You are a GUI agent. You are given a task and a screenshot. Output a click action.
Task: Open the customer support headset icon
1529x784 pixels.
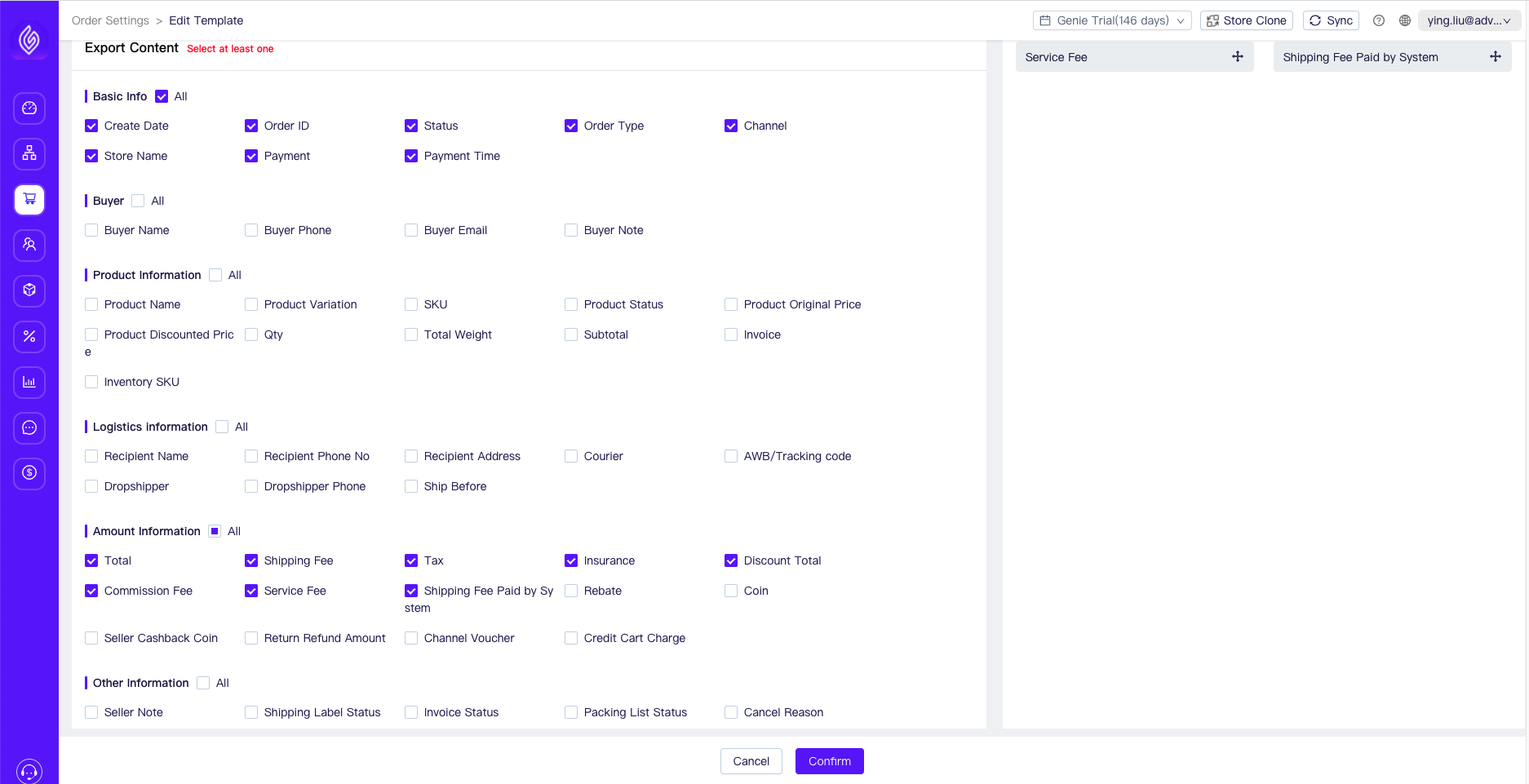pos(29,771)
